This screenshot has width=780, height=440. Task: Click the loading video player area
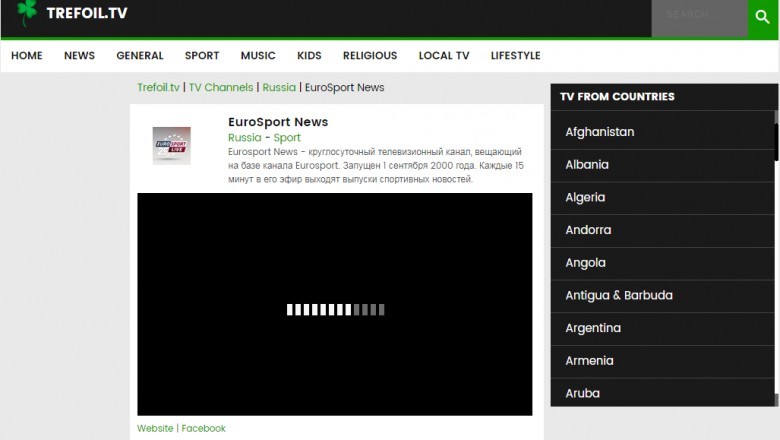(335, 304)
